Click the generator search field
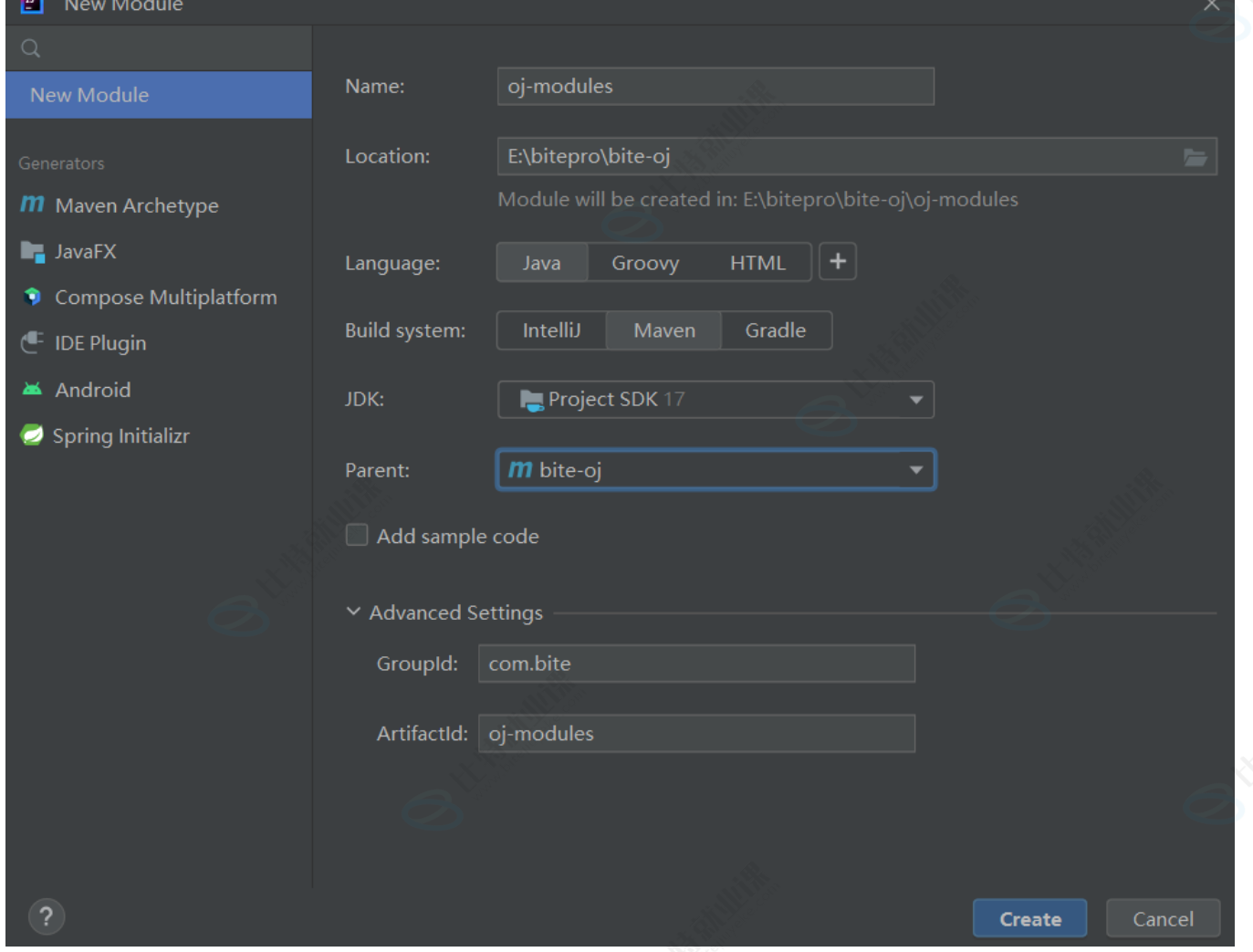This screenshot has width=1253, height=952. pyautogui.click(x=159, y=48)
